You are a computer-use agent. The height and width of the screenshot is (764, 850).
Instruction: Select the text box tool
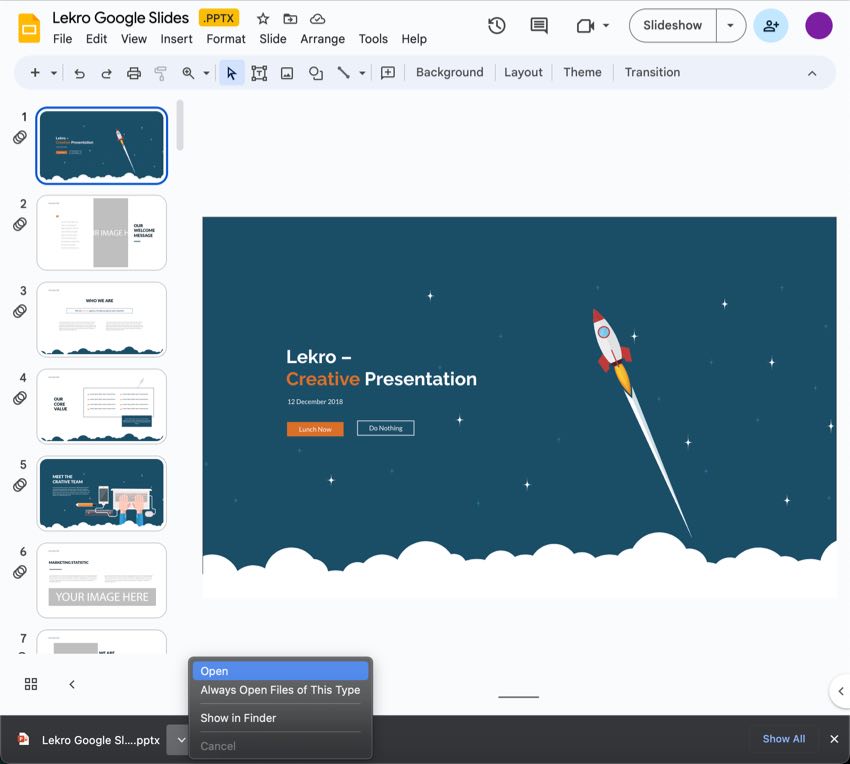pos(259,73)
